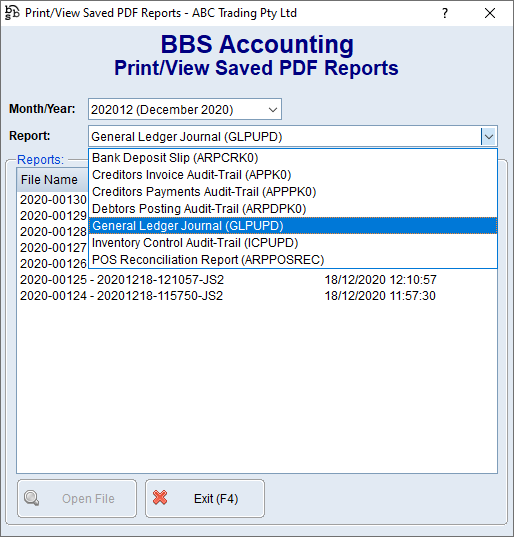
Task: Pick Debtors Posting Audit-Trail (ARPDPK0)
Action: 293,209
